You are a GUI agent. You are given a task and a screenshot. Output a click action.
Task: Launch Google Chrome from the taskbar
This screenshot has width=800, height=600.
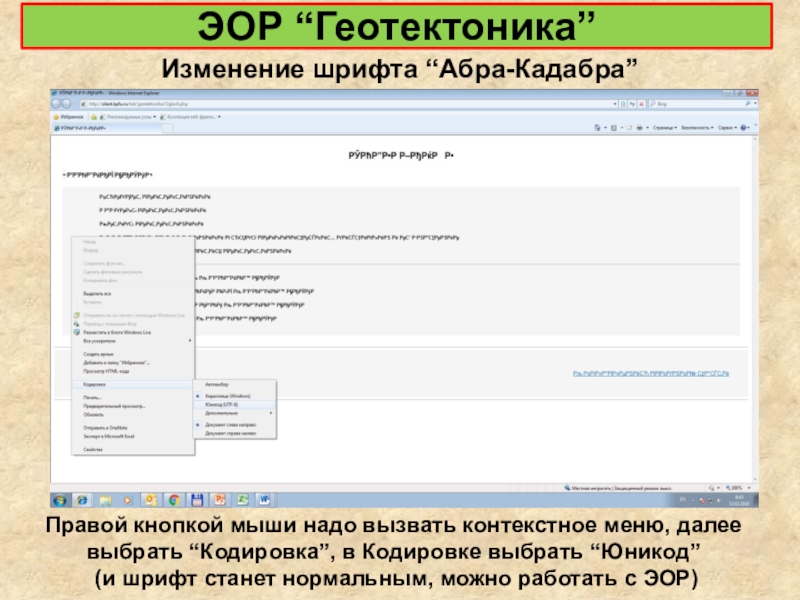click(173, 498)
